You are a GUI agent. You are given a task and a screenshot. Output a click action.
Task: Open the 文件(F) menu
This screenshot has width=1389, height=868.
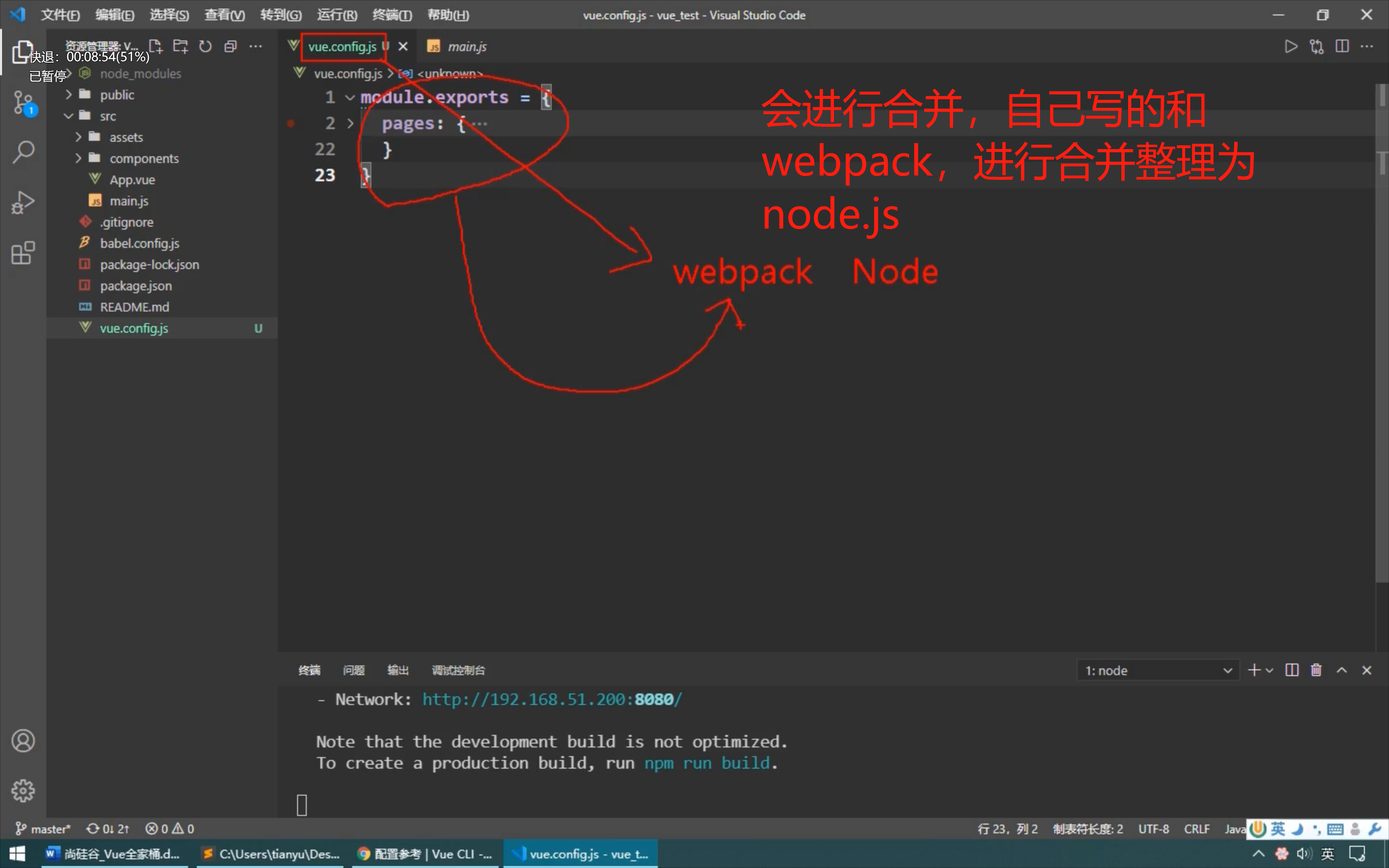(60, 15)
